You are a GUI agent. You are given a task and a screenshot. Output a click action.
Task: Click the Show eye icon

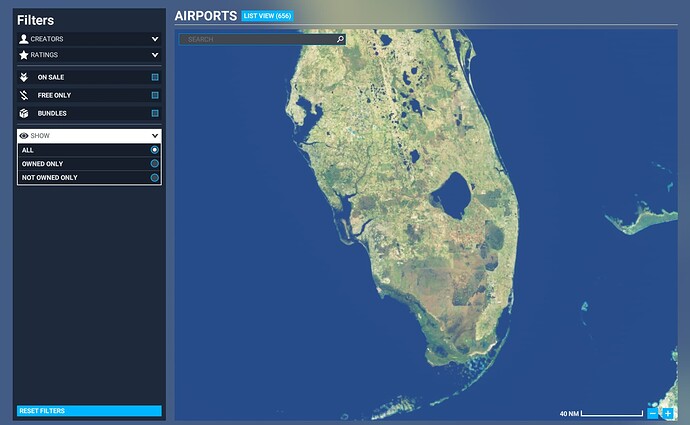coord(24,136)
